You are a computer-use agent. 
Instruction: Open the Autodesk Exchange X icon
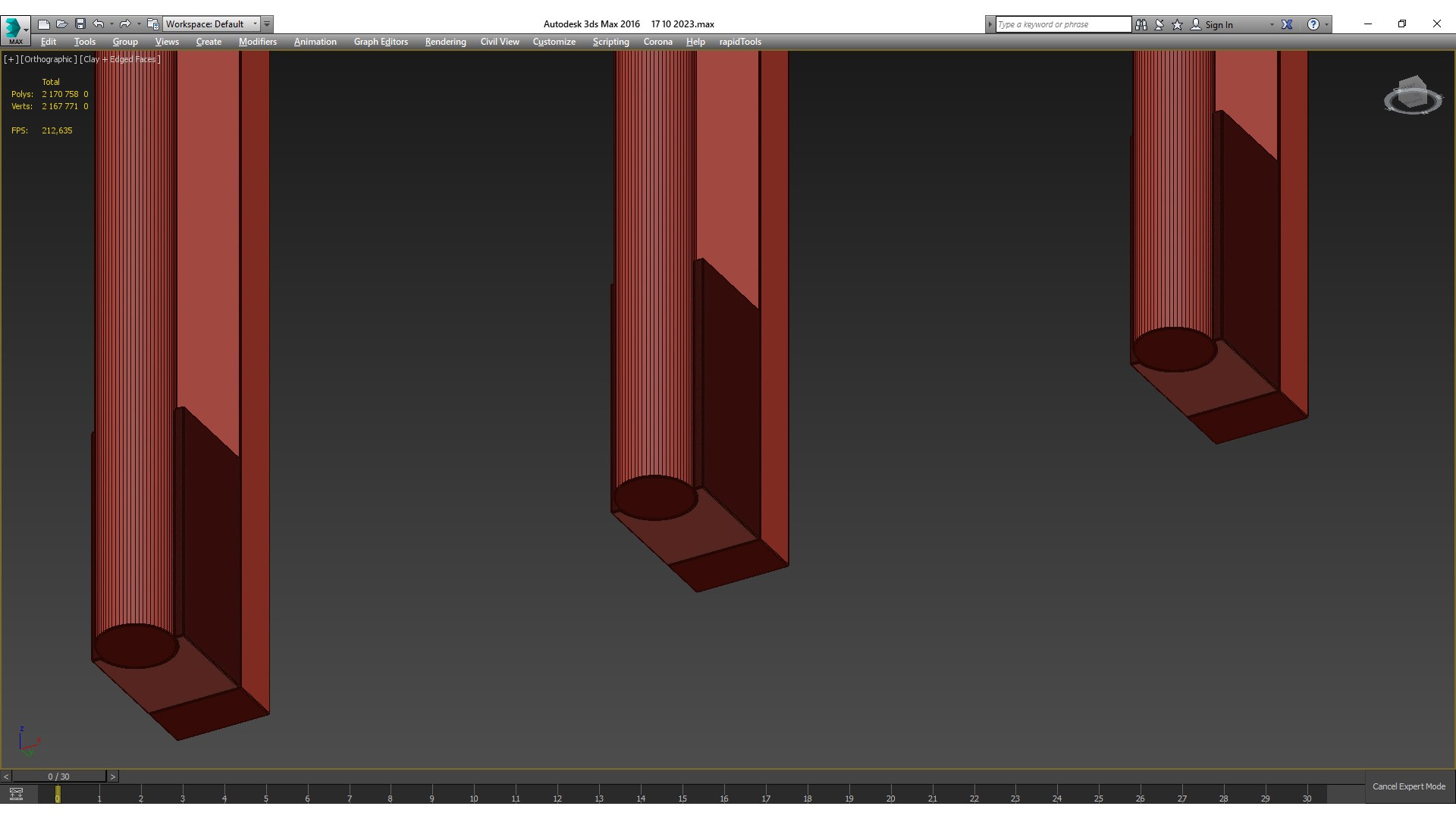click(x=1287, y=24)
